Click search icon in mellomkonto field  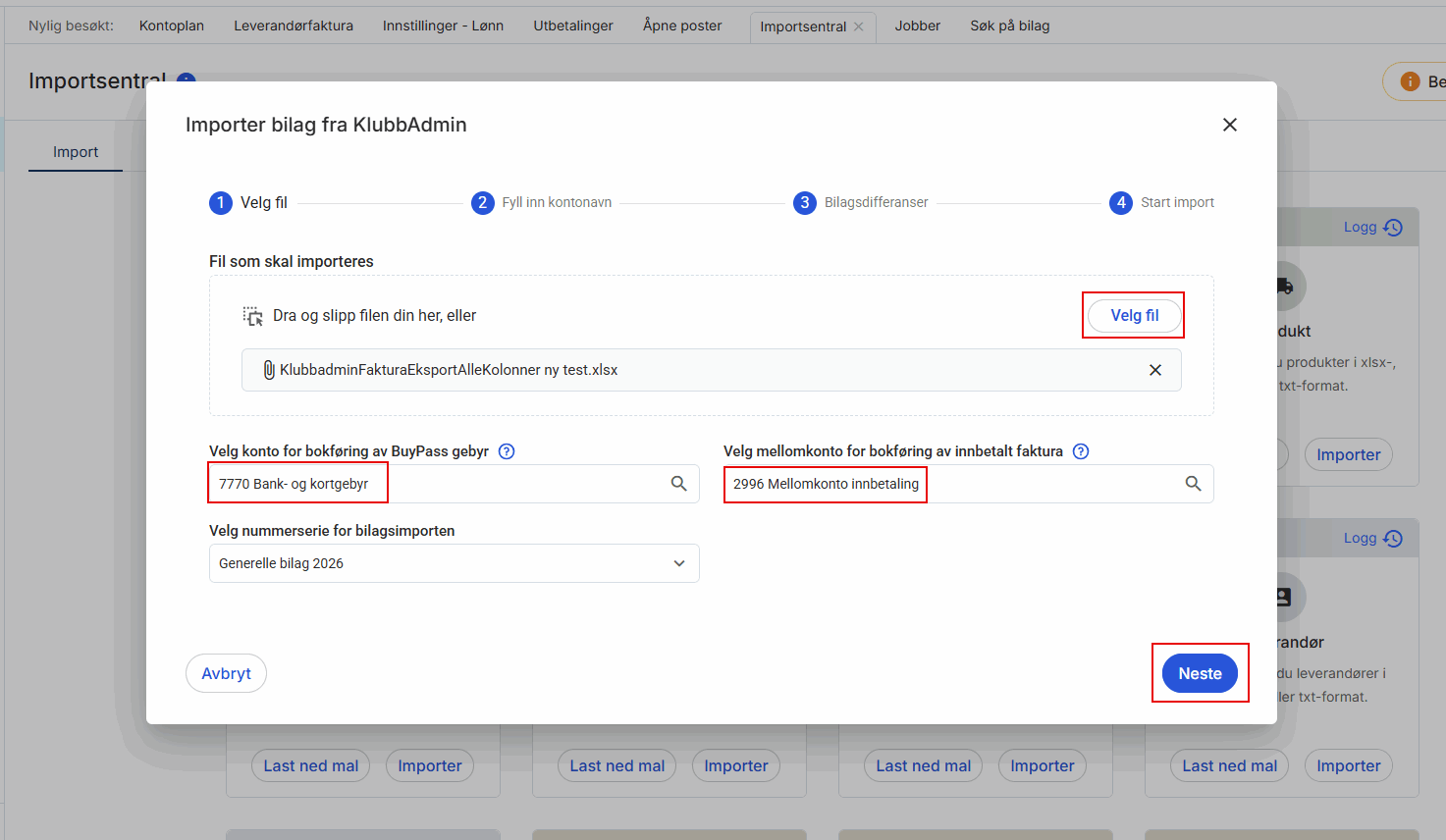[1193, 484]
